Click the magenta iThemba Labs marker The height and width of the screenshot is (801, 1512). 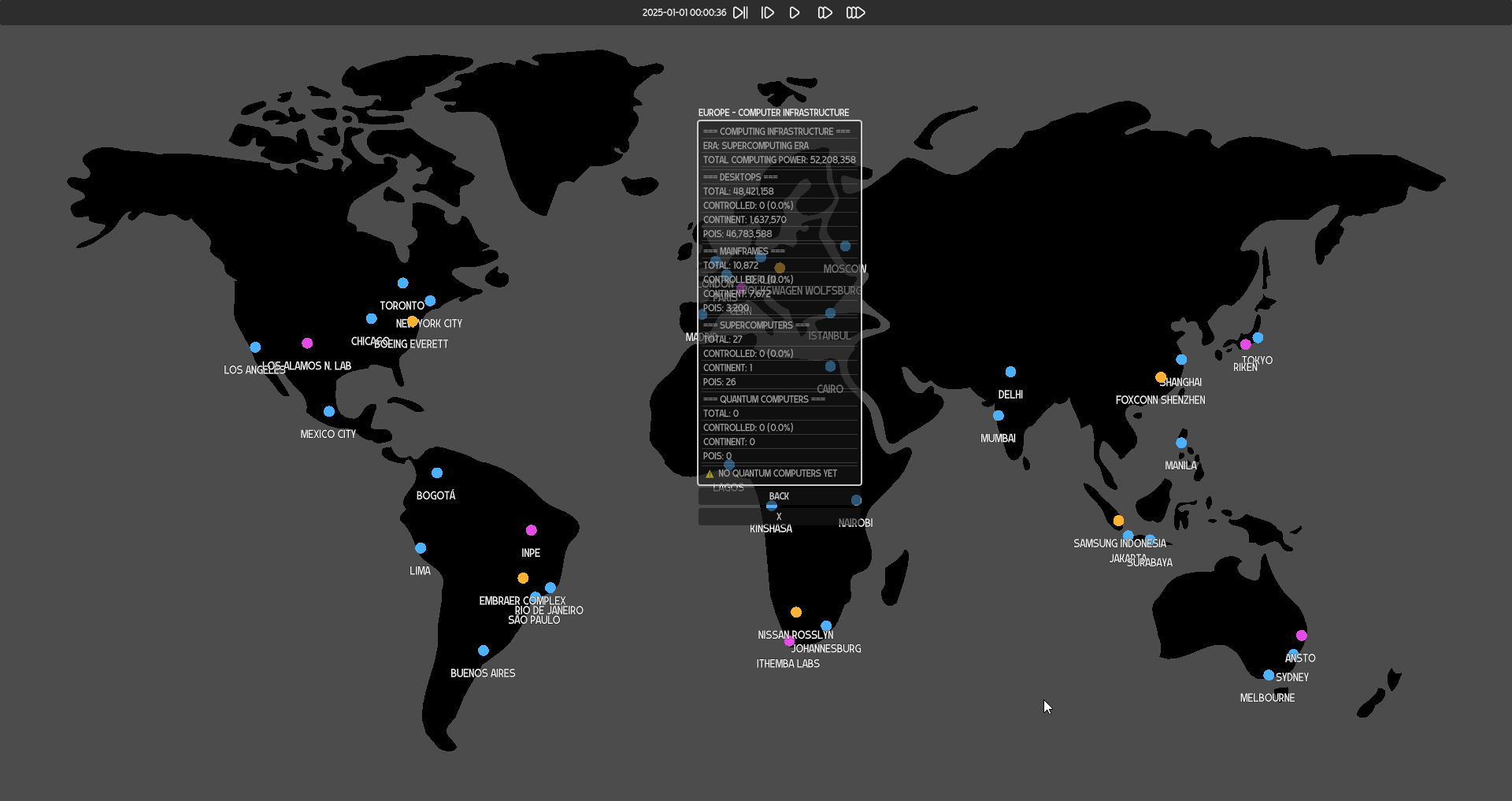tap(789, 641)
